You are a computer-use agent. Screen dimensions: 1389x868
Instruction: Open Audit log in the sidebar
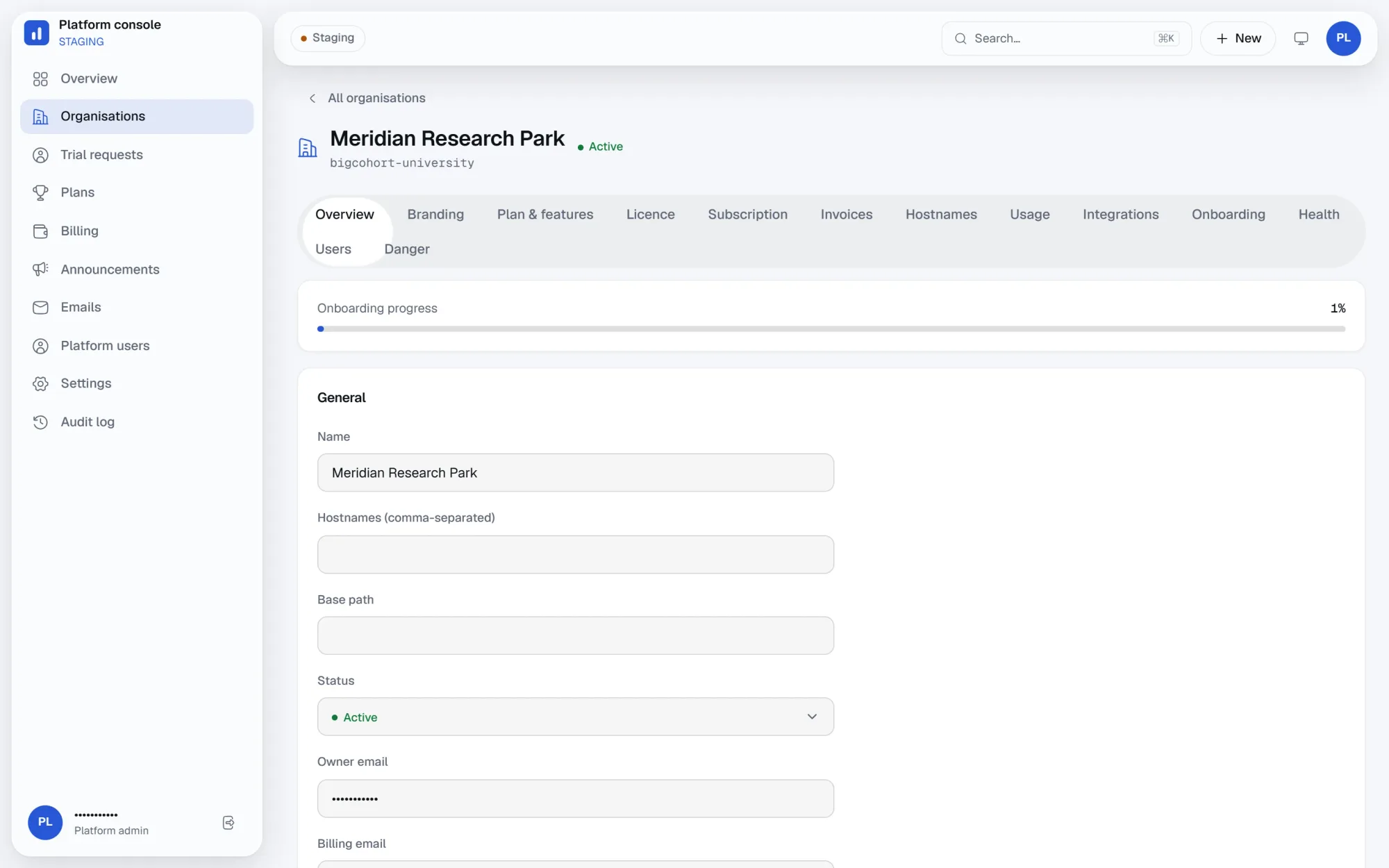pos(137,422)
